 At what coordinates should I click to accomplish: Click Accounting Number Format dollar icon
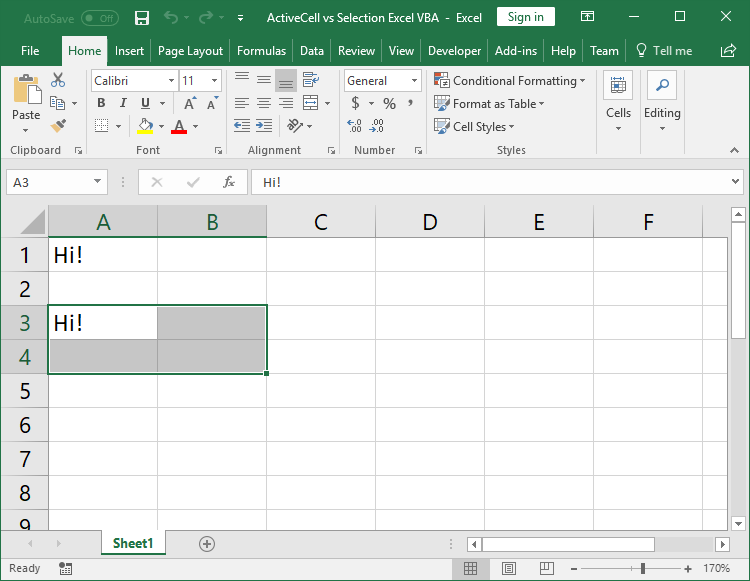pos(355,103)
